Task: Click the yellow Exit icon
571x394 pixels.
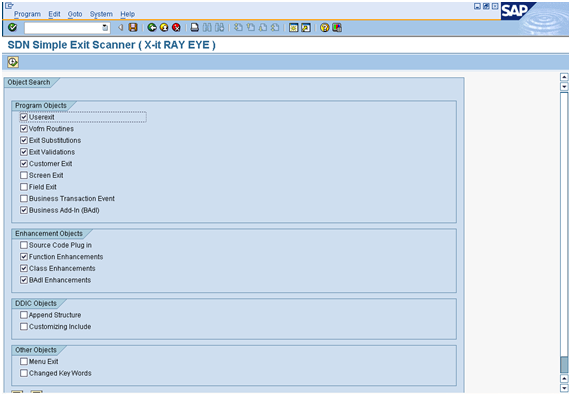Action: click(x=164, y=27)
